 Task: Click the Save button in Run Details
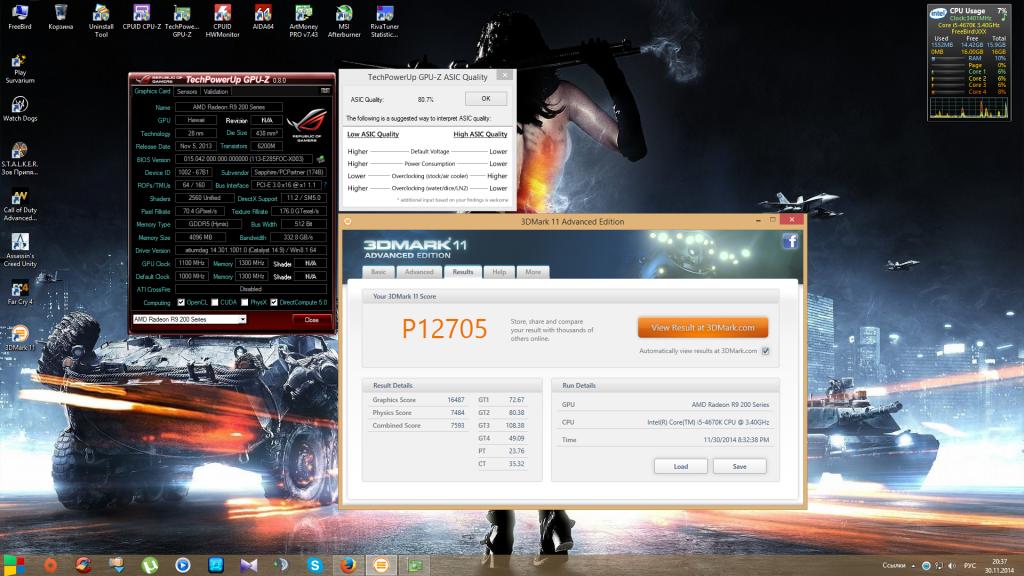click(739, 466)
